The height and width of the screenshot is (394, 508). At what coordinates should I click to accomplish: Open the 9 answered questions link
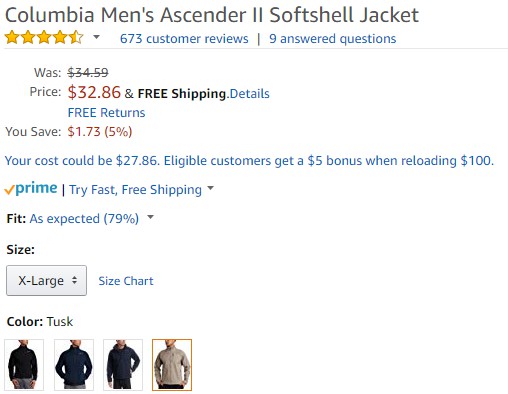coord(333,39)
